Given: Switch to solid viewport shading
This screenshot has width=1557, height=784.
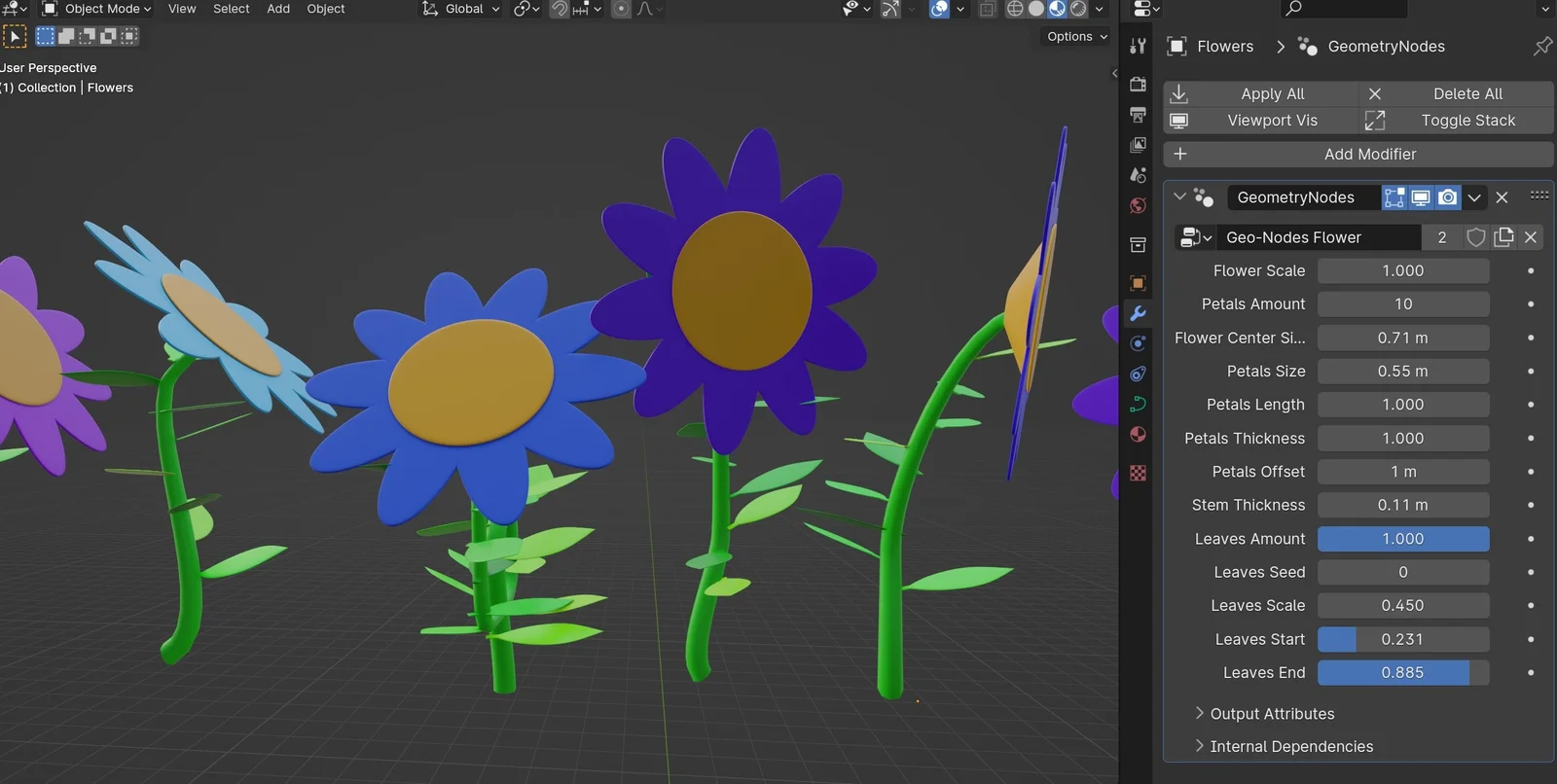Looking at the screenshot, I should (x=1036, y=9).
